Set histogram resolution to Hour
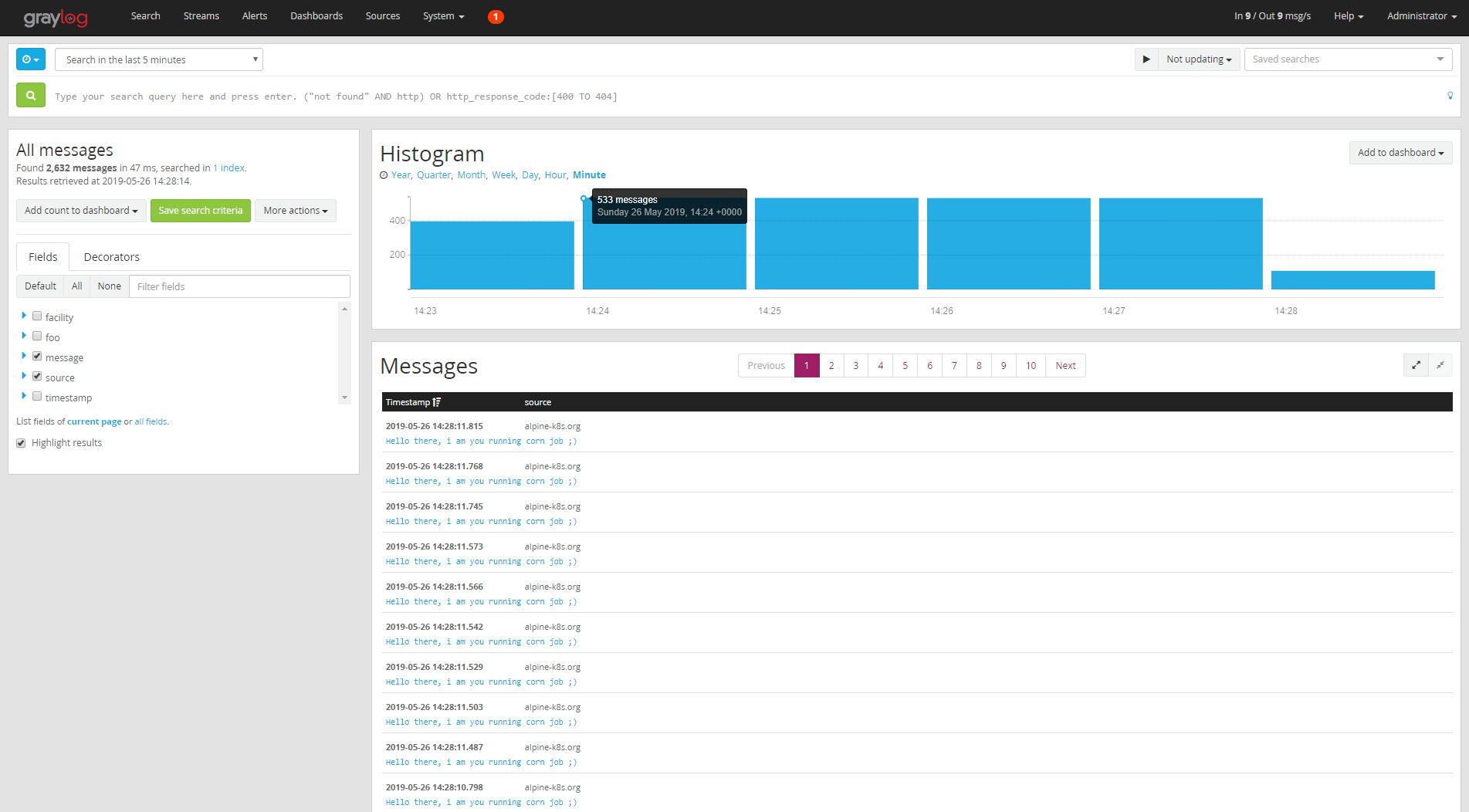This screenshot has height=812, width=1469. [555, 175]
